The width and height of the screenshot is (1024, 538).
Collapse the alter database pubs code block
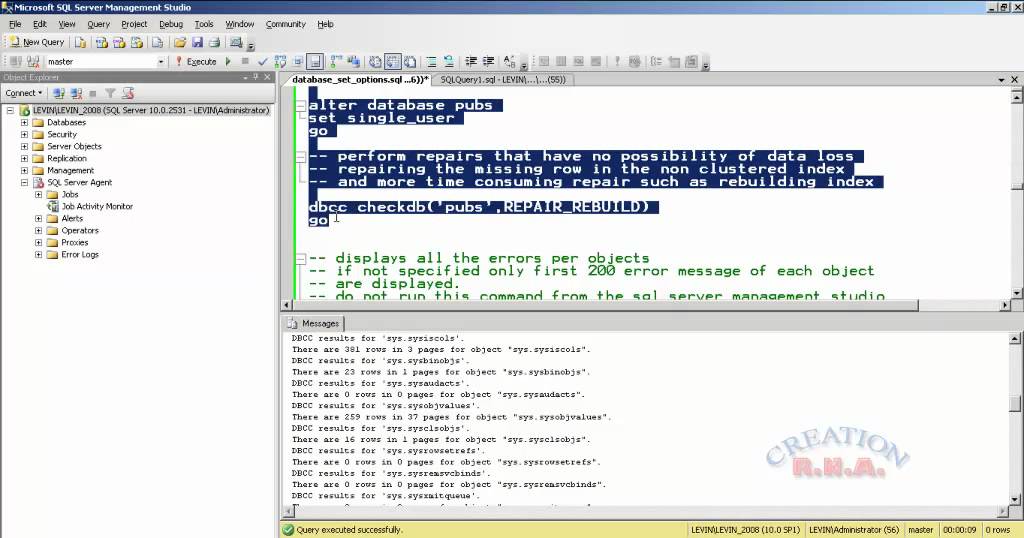[x=300, y=106]
